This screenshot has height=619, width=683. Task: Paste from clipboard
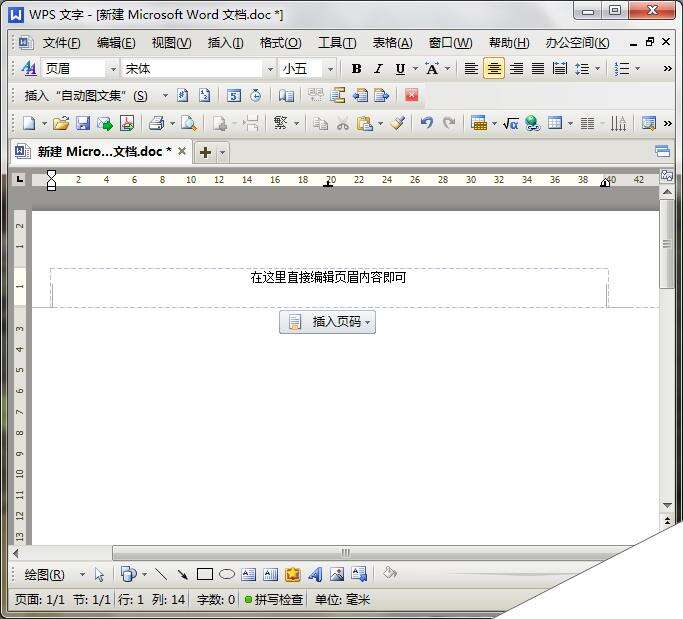[364, 124]
